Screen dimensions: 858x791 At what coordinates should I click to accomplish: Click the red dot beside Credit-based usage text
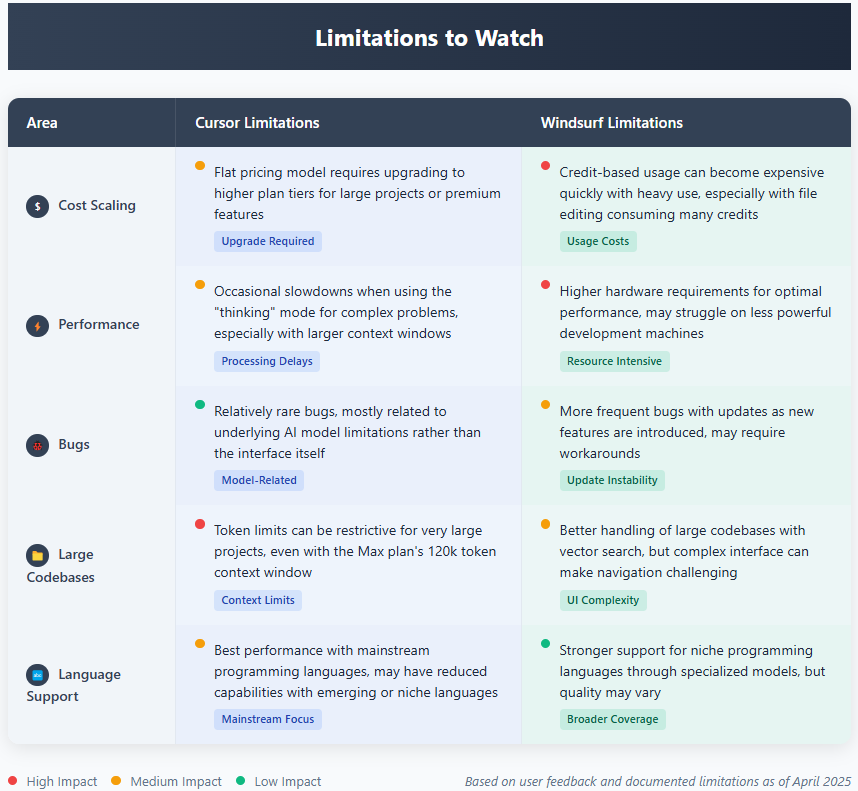545,165
